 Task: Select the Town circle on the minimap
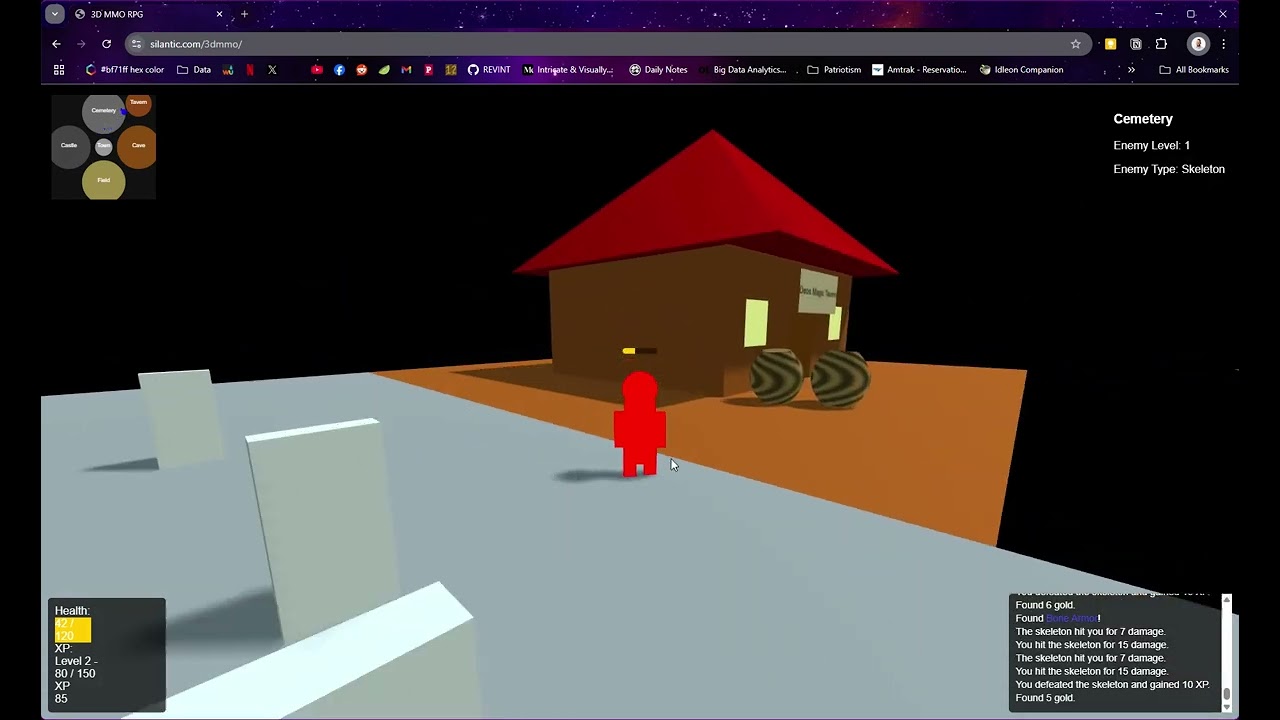coord(104,146)
